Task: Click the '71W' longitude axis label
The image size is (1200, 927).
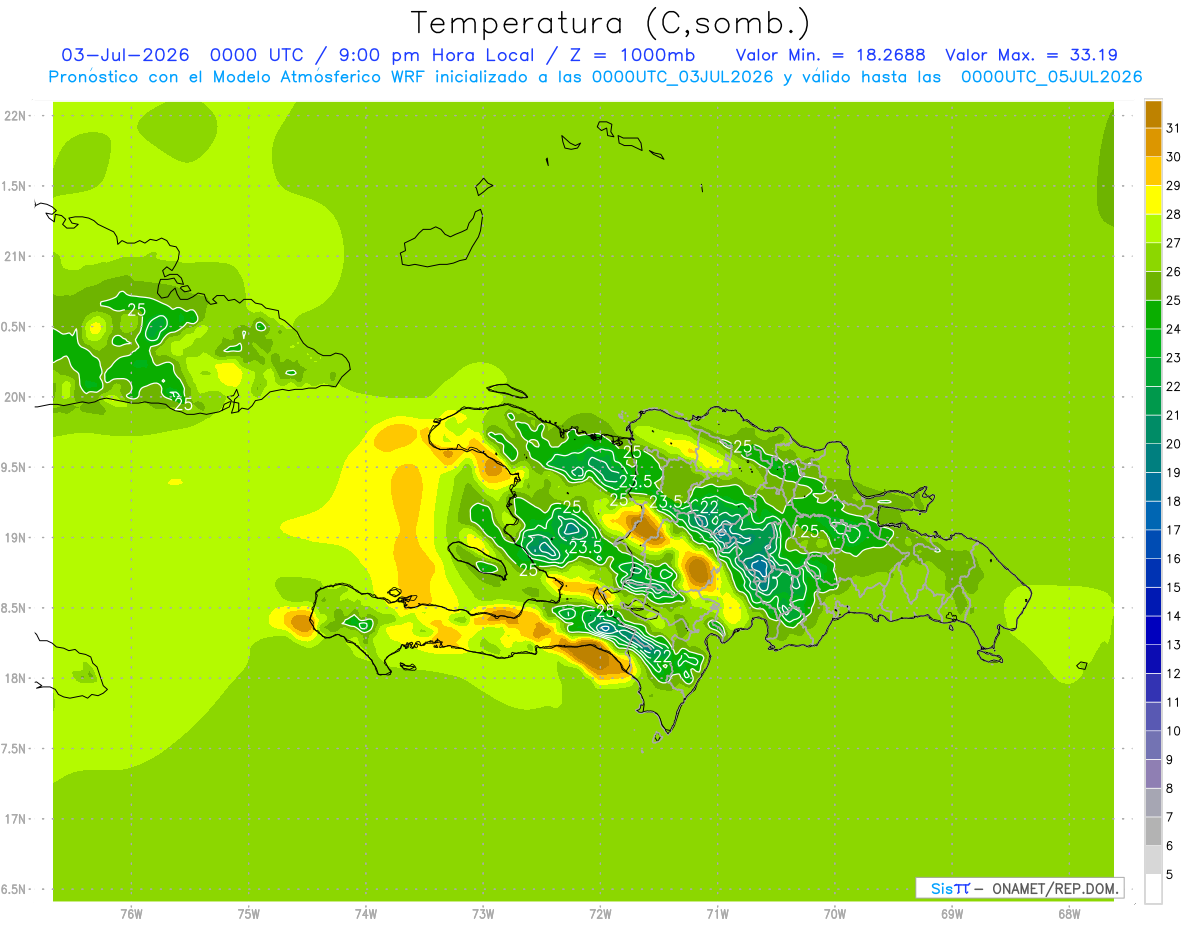Action: point(717,914)
